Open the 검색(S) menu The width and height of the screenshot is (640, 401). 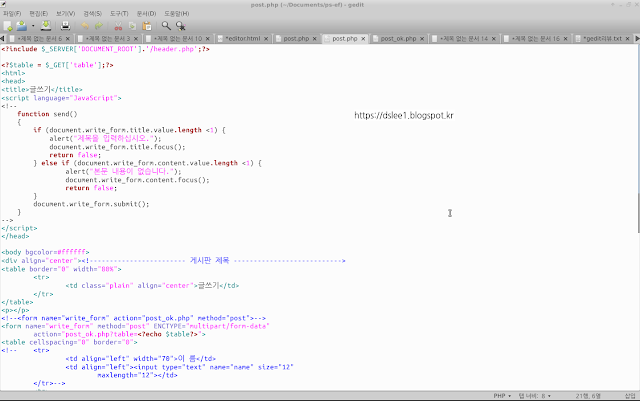click(x=92, y=13)
